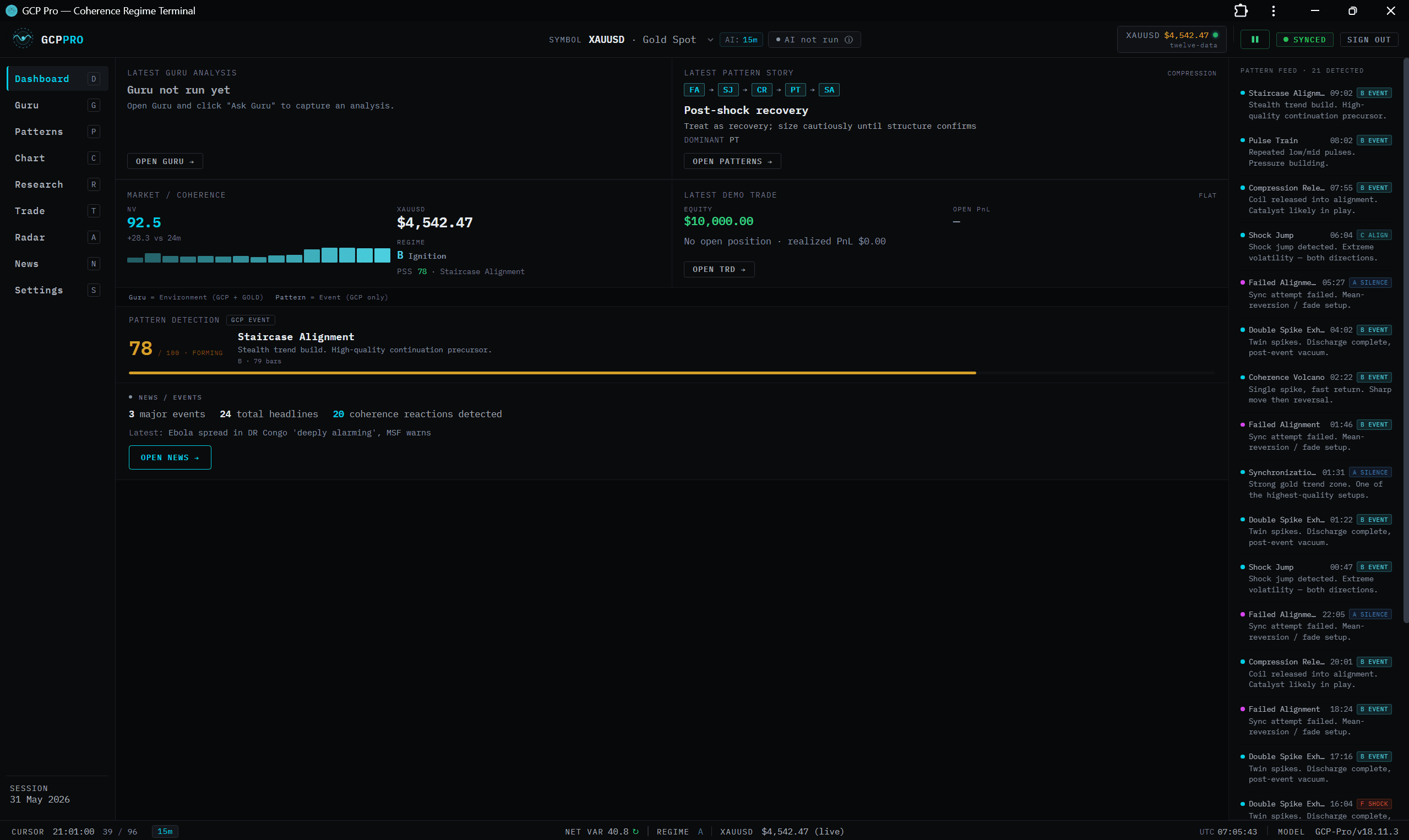The width and height of the screenshot is (1409, 840).
Task: Click the GCP EVENT badge
Action: click(251, 320)
